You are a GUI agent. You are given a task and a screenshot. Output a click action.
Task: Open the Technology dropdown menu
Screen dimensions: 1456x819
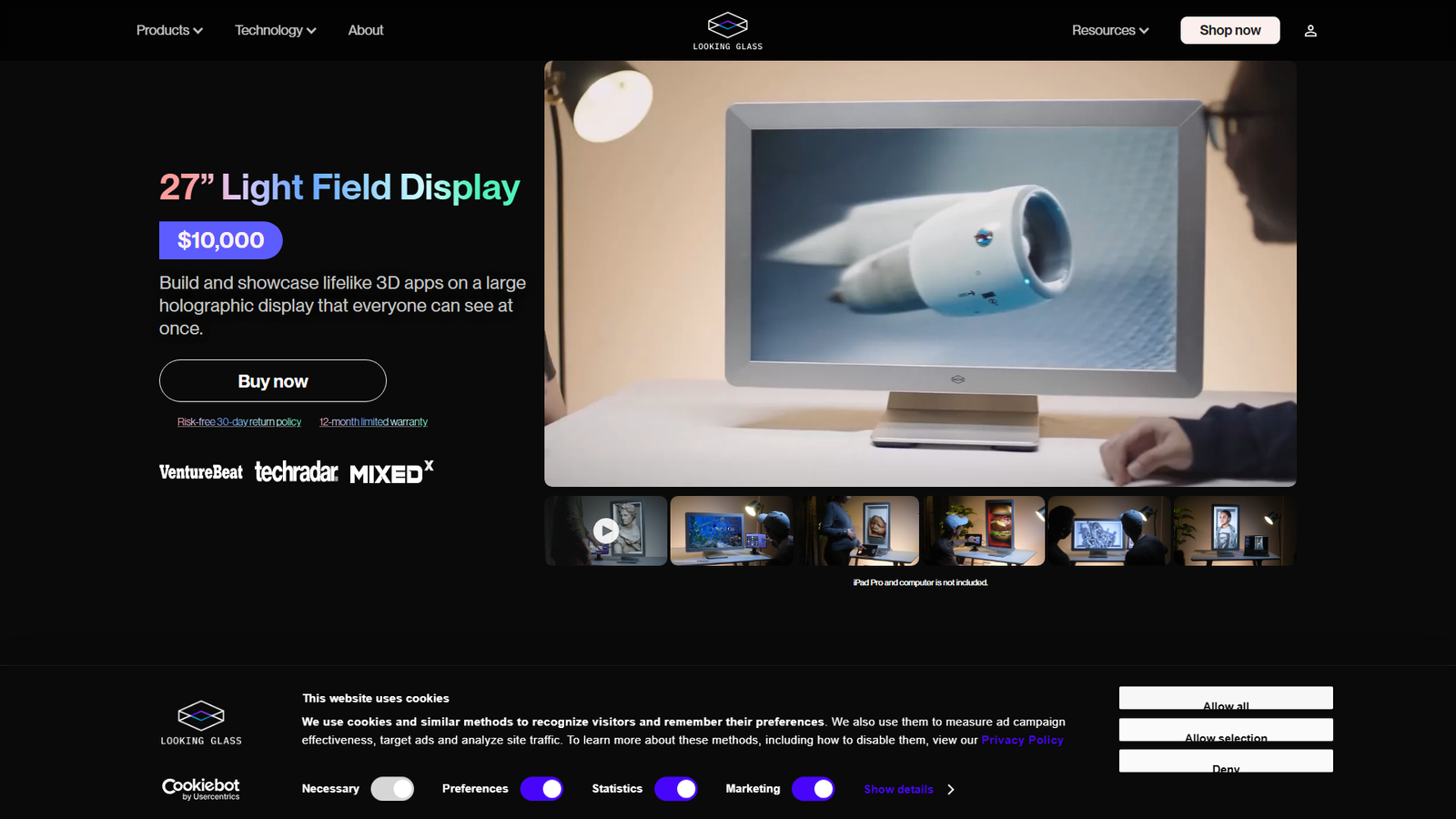point(275,30)
